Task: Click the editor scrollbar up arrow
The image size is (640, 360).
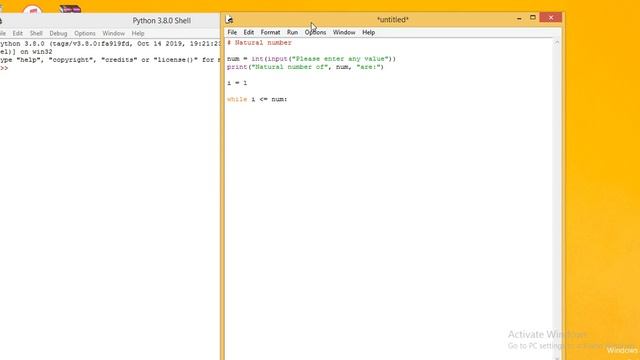Action: (x=557, y=42)
